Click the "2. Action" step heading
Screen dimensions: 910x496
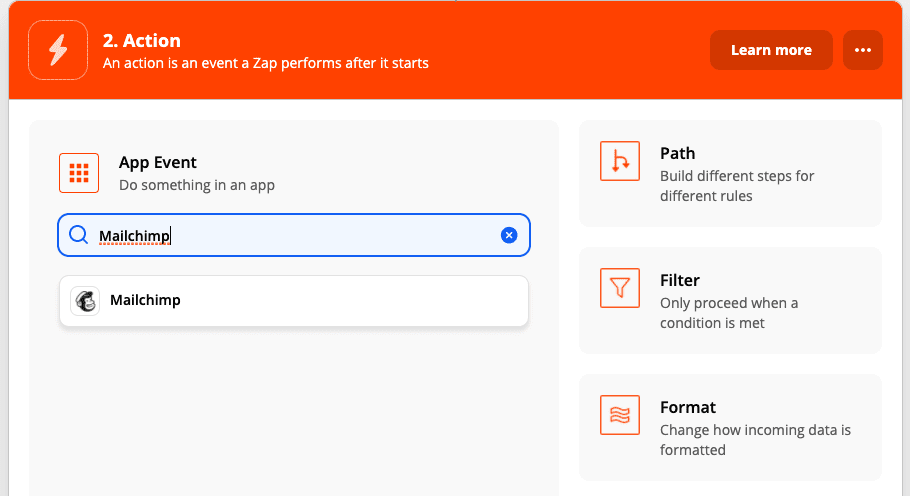142,41
